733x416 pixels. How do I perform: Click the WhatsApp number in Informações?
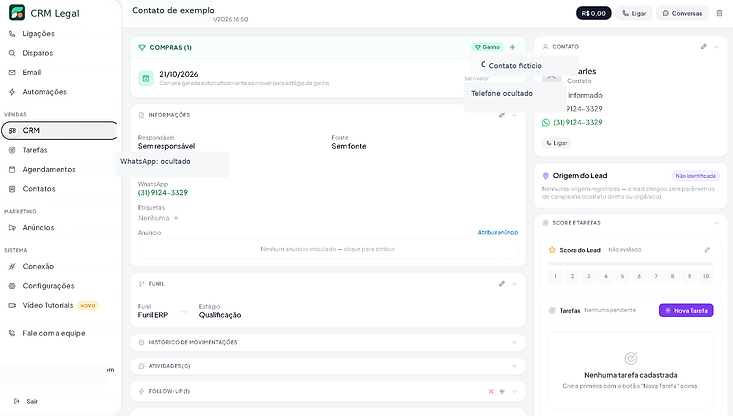tap(163, 193)
